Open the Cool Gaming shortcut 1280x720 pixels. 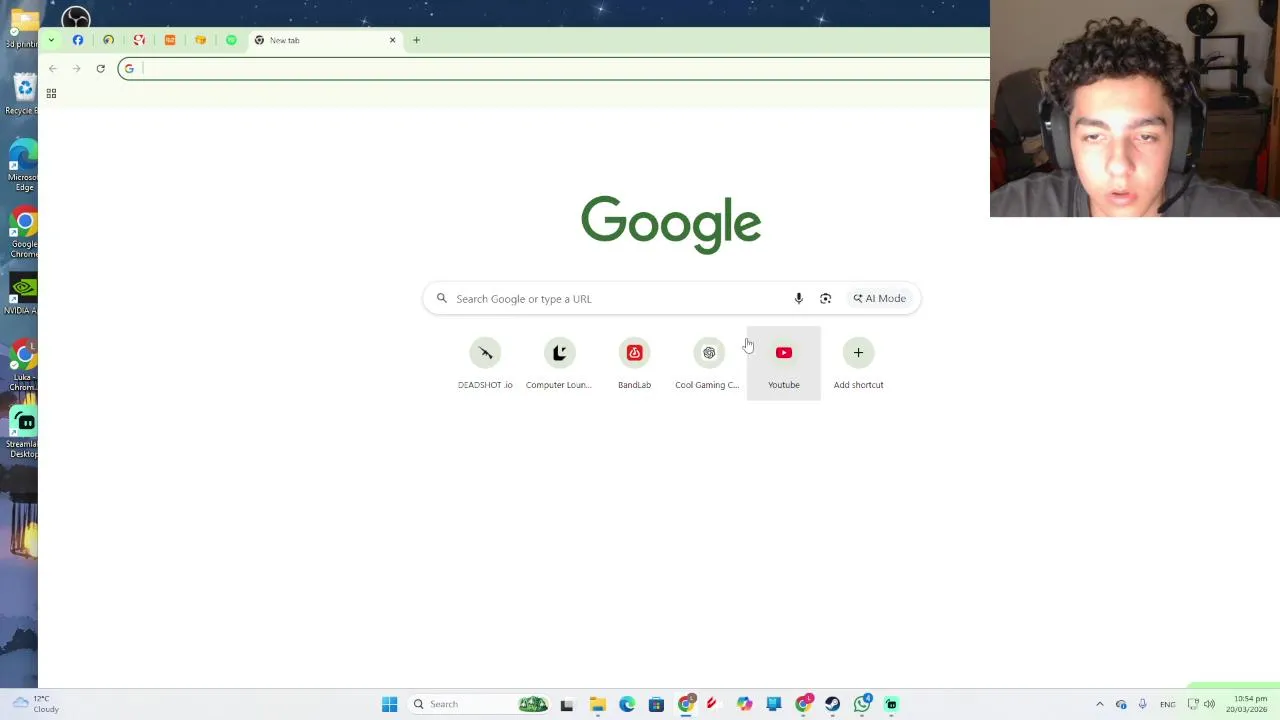pyautogui.click(x=708, y=363)
